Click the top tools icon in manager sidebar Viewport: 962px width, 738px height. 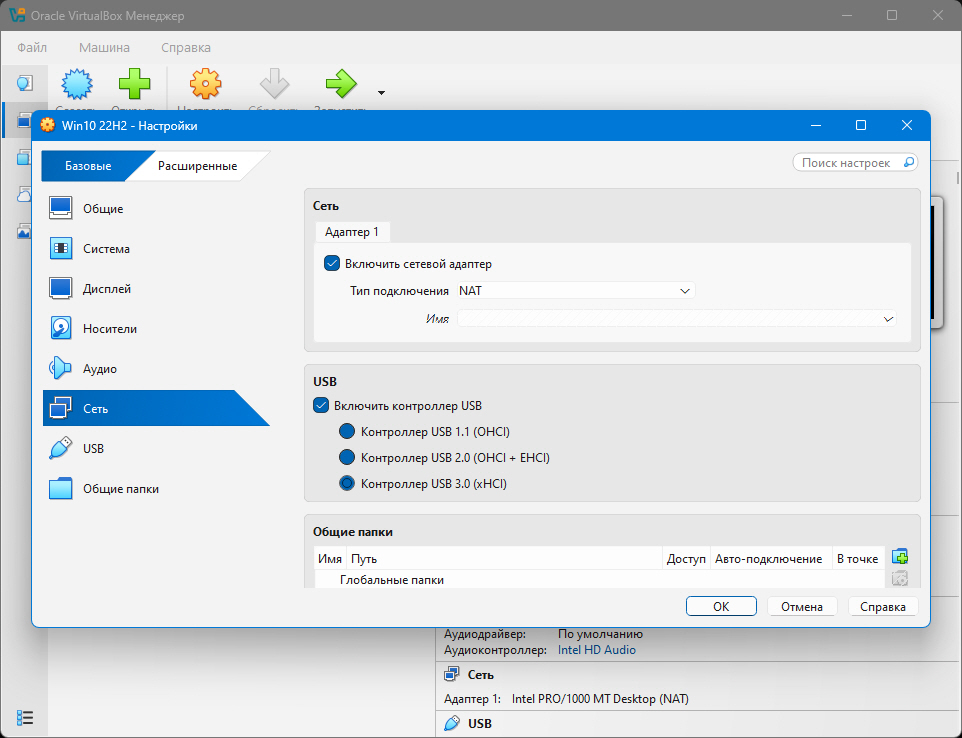pyautogui.click(x=24, y=83)
